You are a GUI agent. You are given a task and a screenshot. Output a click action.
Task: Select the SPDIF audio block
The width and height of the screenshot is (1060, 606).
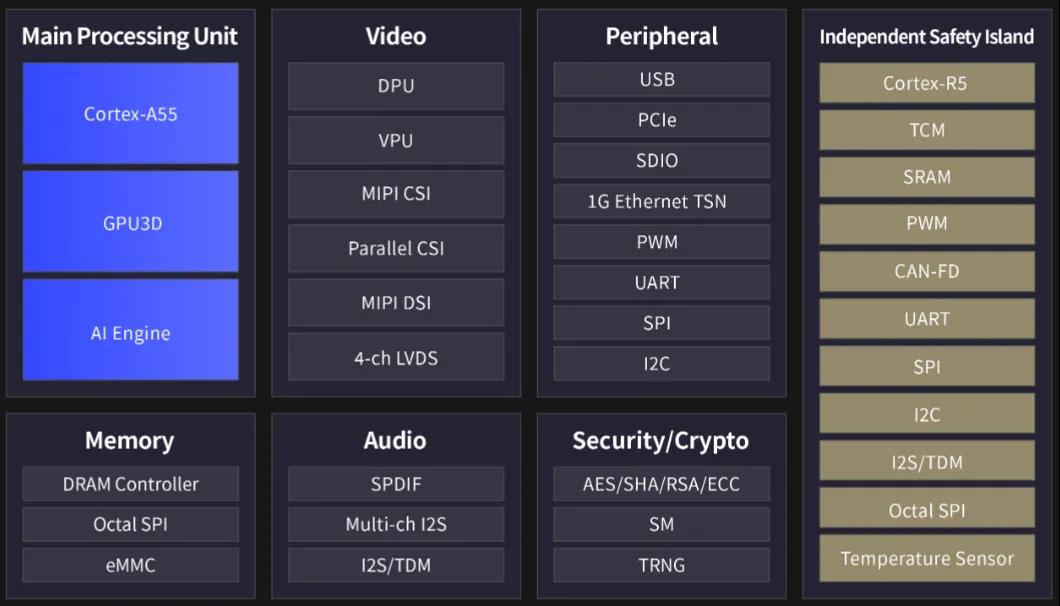[396, 484]
